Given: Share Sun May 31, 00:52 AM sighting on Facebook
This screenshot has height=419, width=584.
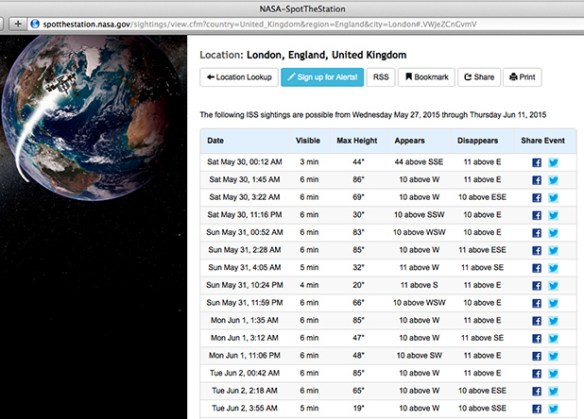Looking at the screenshot, I should tap(537, 233).
